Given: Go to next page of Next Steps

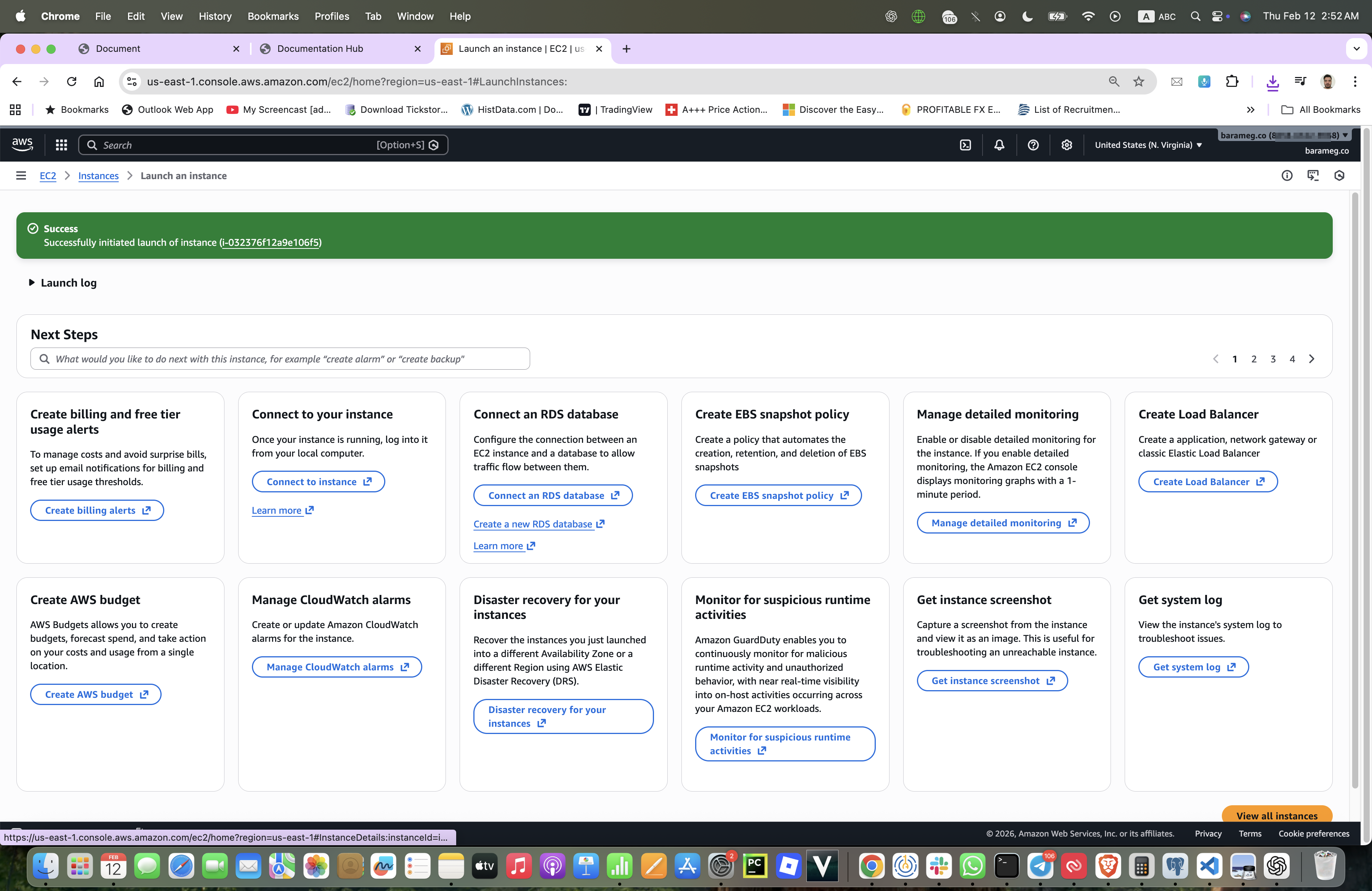Looking at the screenshot, I should click(1311, 359).
